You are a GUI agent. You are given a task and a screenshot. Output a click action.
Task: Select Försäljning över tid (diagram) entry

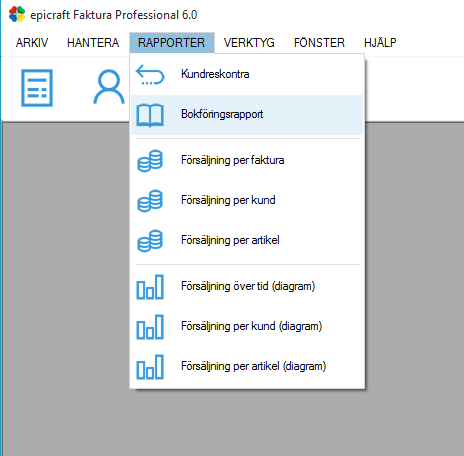pos(247,286)
